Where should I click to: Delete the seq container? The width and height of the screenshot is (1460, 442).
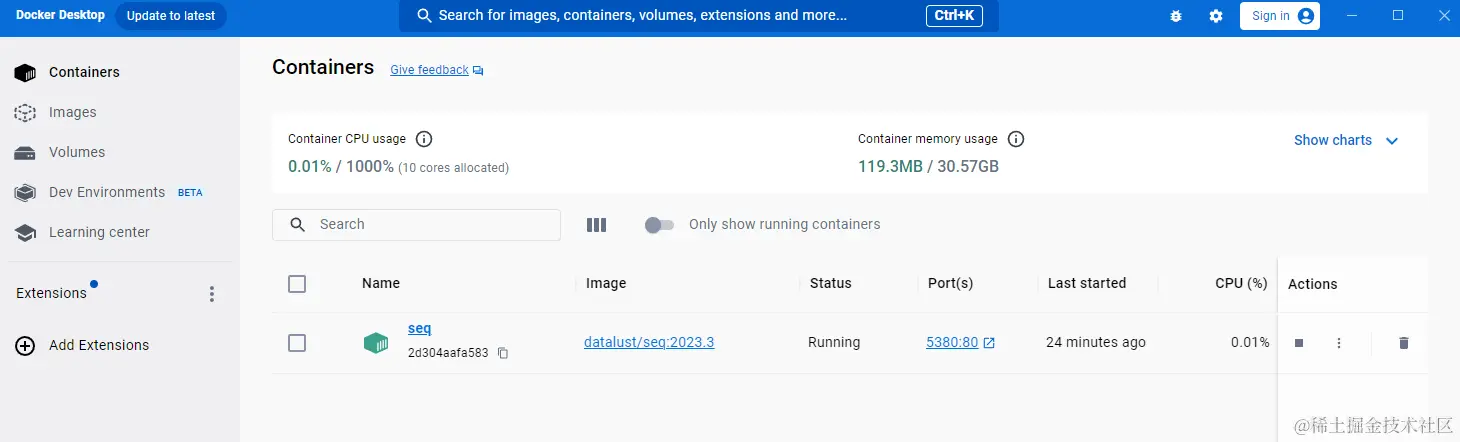pos(1403,343)
